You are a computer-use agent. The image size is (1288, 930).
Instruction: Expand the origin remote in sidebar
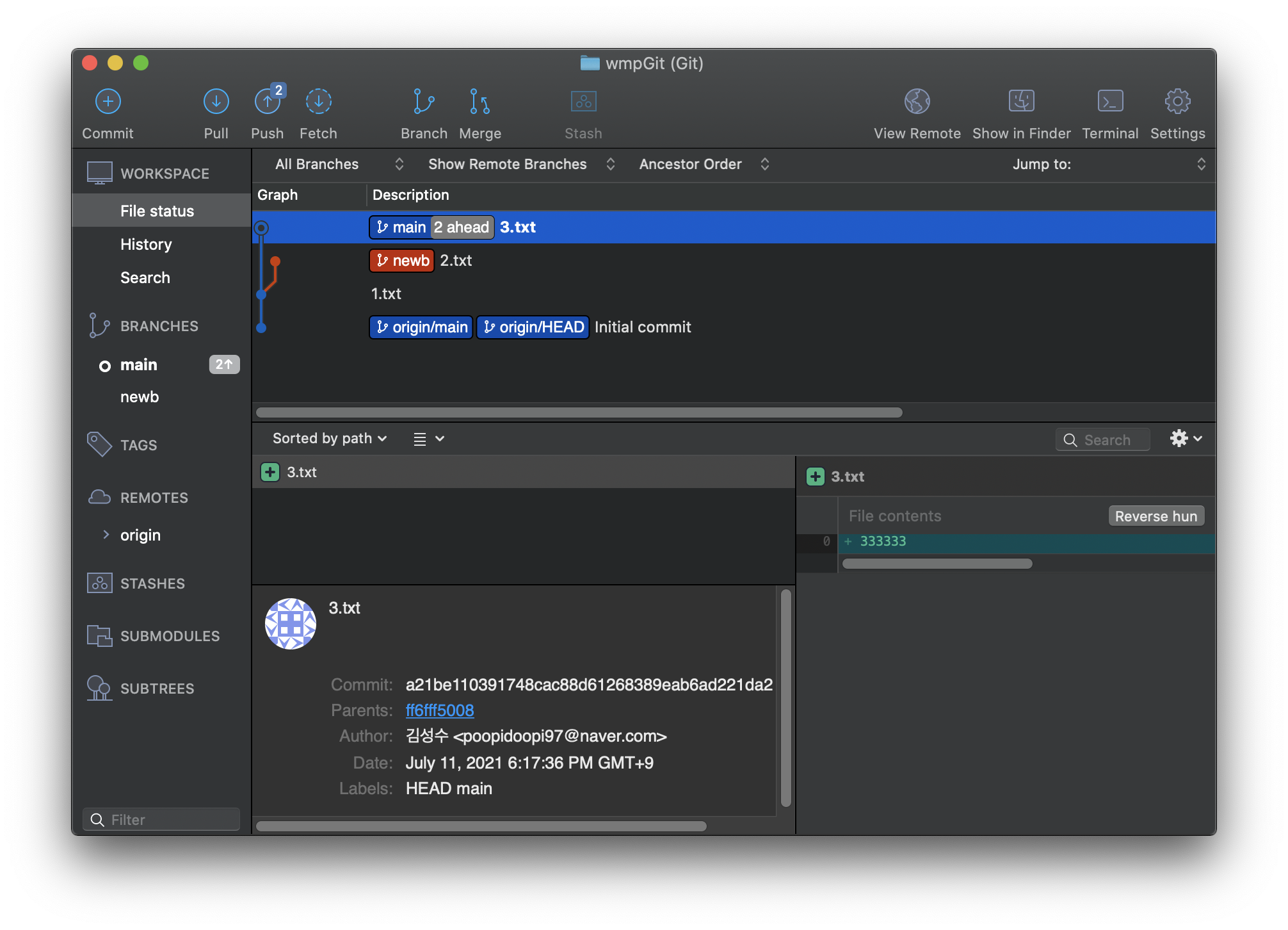pos(106,535)
